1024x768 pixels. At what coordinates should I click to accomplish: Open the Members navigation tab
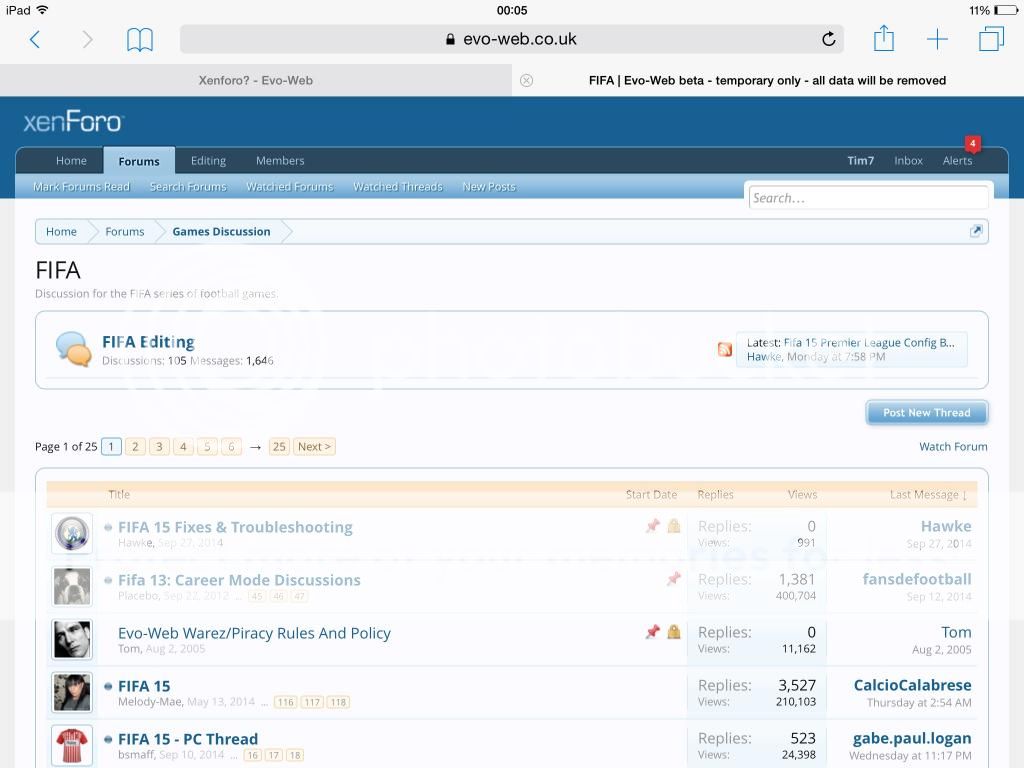pyautogui.click(x=280, y=161)
